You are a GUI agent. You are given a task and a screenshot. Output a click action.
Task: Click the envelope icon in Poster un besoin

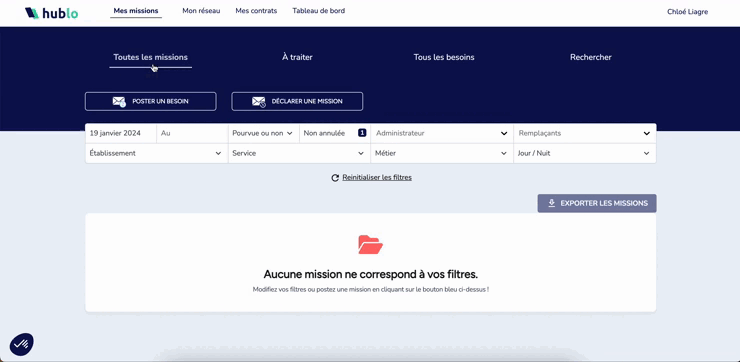(119, 101)
